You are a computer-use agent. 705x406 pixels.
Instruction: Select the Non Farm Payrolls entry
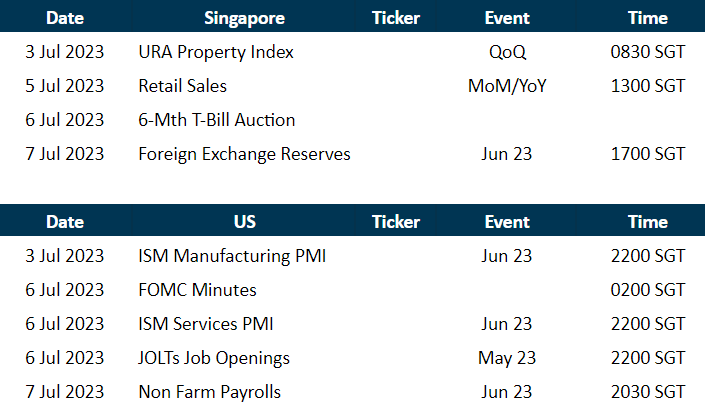pos(209,392)
